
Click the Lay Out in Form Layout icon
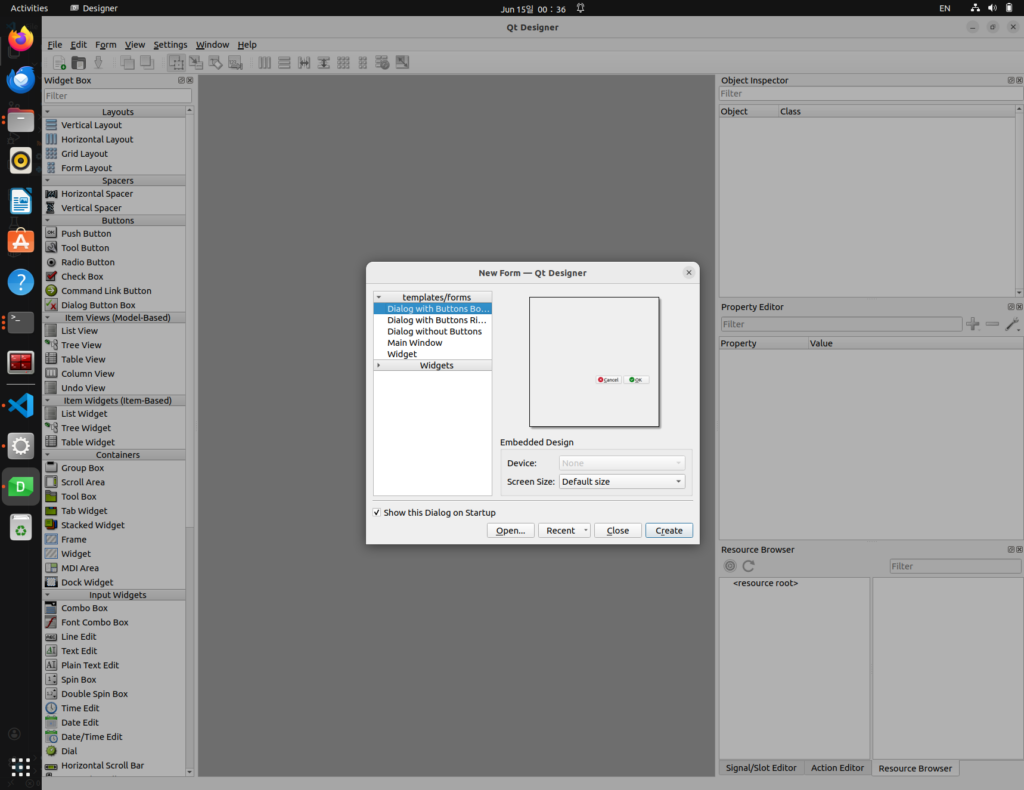click(x=363, y=63)
